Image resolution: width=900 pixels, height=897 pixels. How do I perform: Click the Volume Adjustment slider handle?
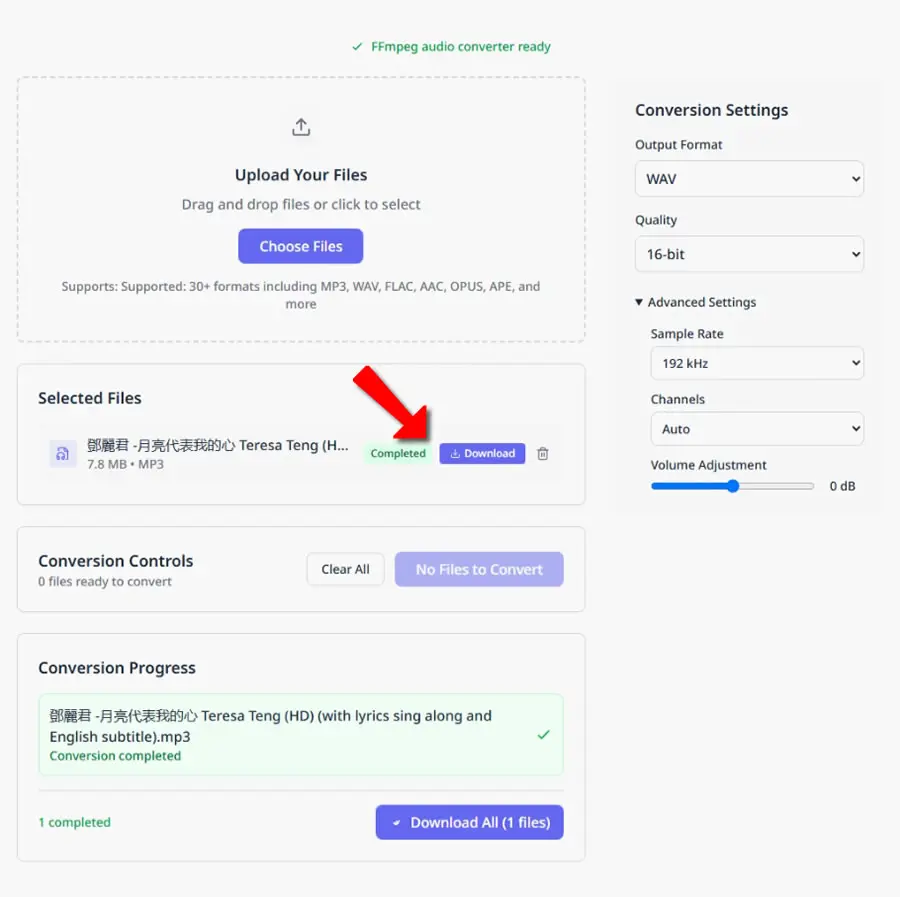coord(733,486)
